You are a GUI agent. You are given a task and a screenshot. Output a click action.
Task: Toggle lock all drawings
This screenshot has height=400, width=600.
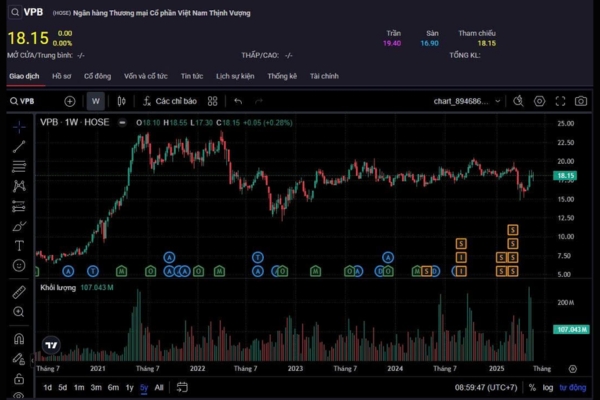[19, 379]
